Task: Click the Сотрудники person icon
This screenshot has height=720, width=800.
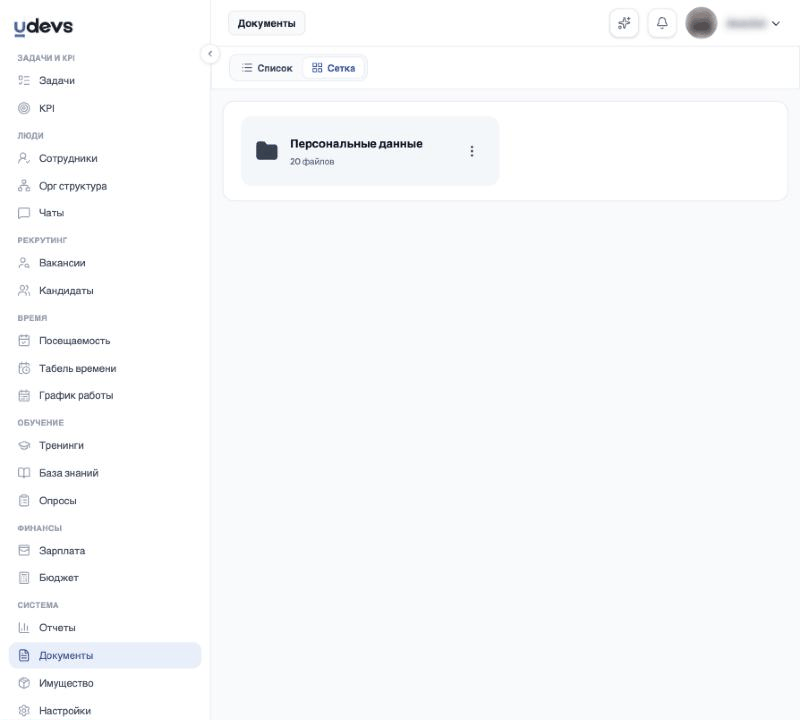Action: [24, 158]
